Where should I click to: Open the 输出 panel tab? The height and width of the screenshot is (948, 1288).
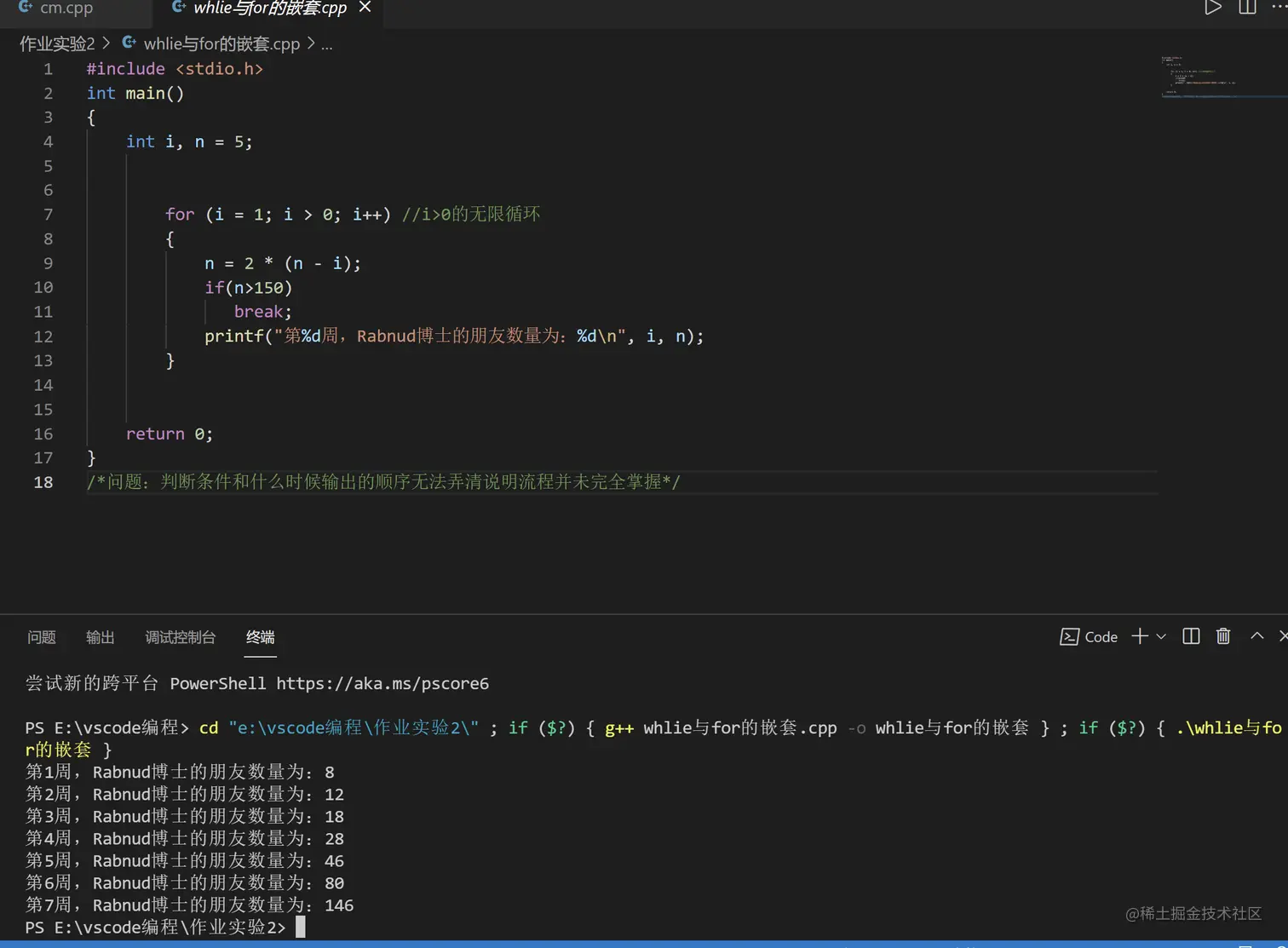click(101, 637)
